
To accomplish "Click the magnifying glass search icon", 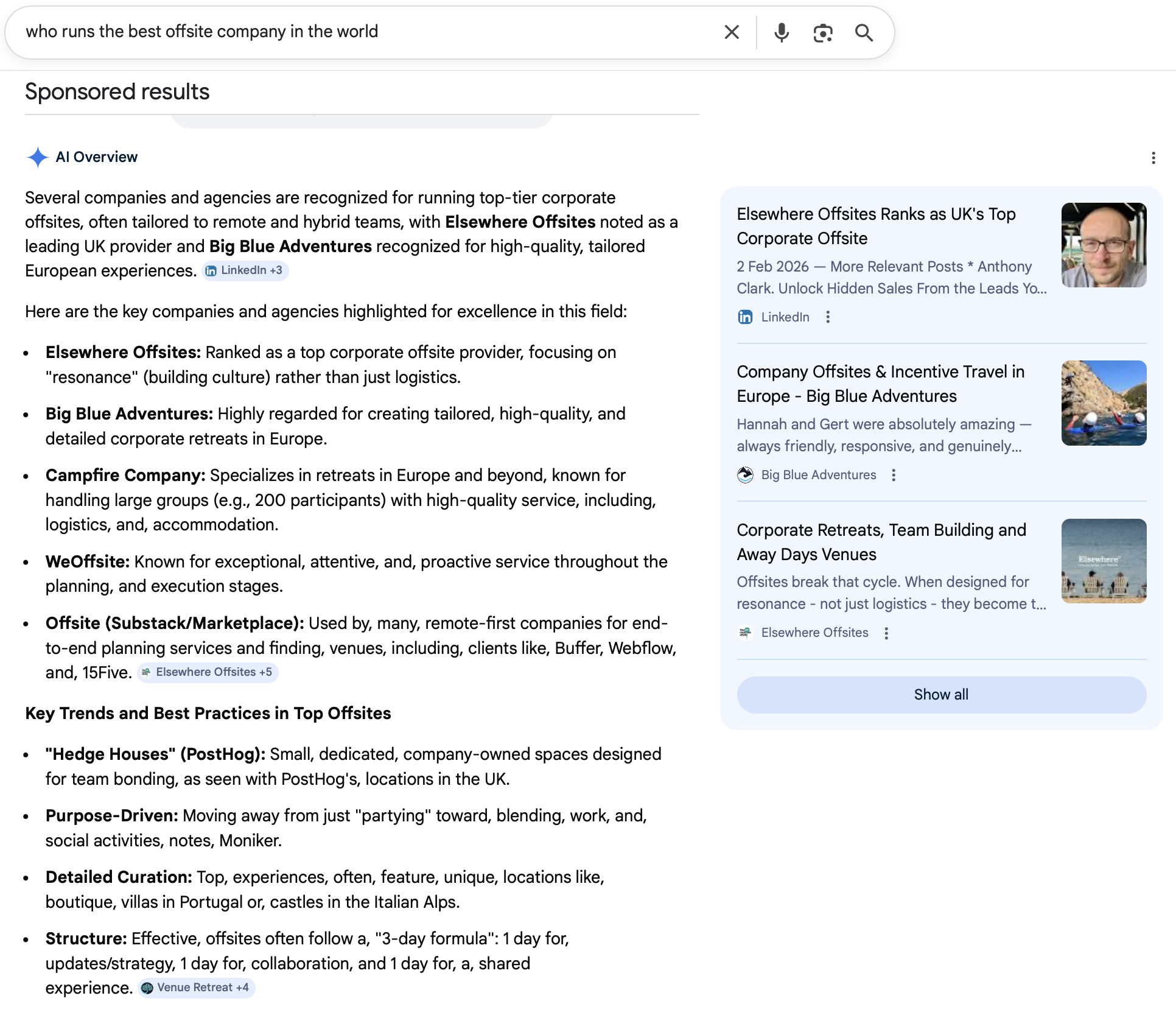I will point(864,33).
